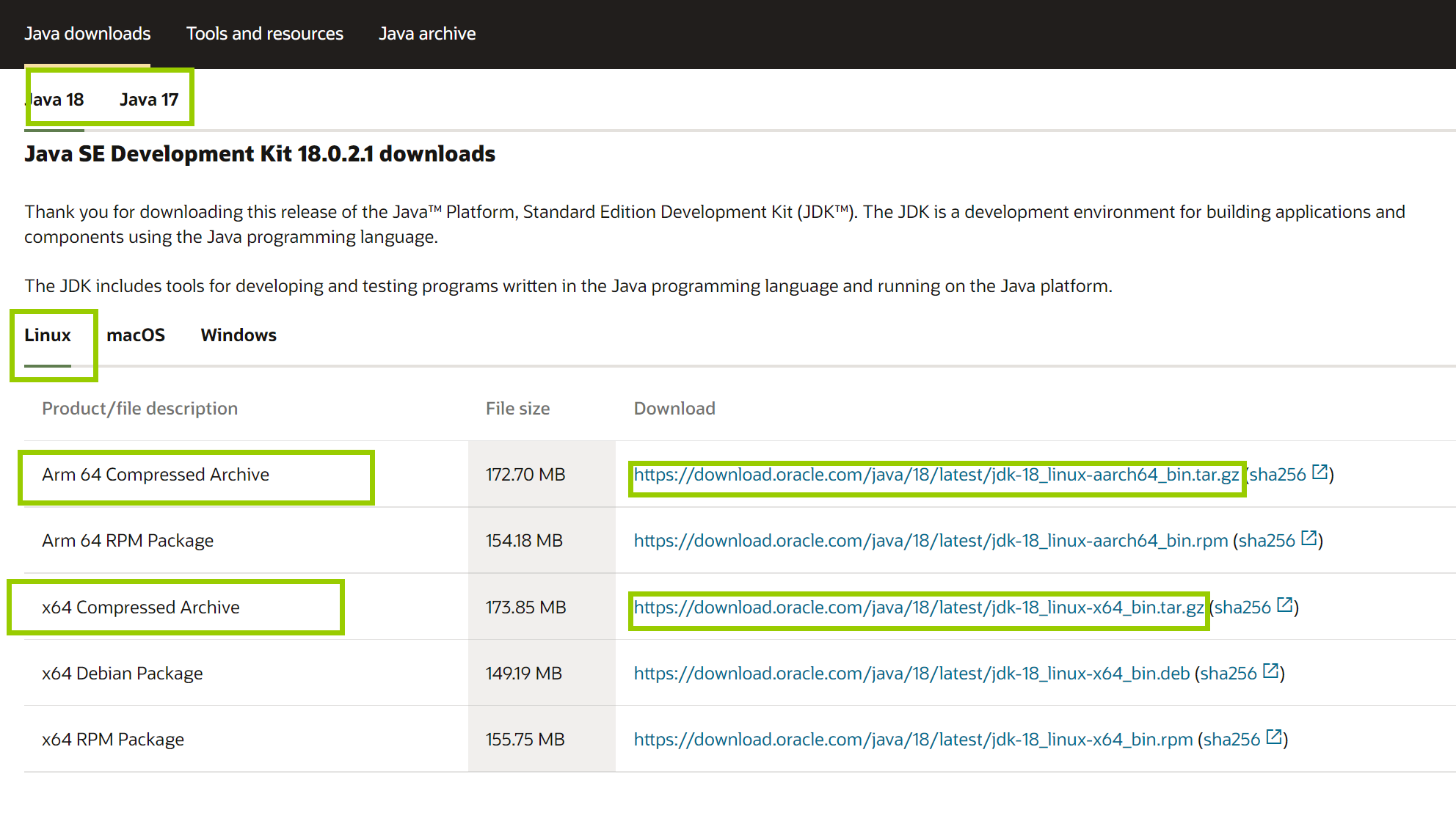This screenshot has height=813, width=1456.
Task: Select the Java 18 version tab
Action: click(55, 100)
